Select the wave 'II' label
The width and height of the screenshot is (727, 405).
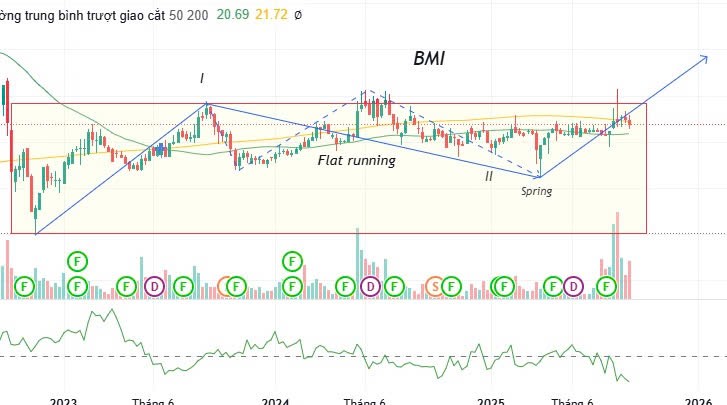coord(489,176)
